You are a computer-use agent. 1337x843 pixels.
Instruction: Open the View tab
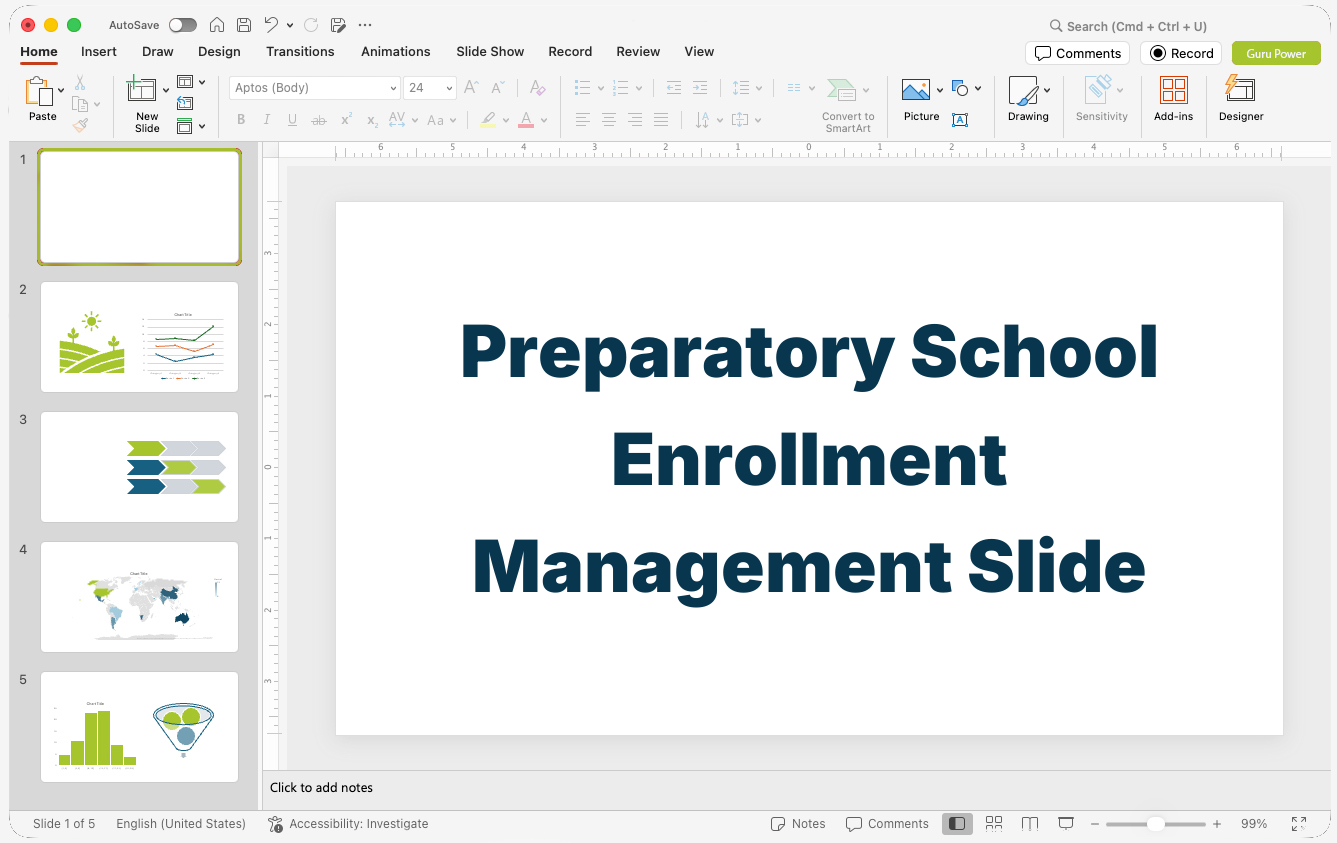(699, 51)
